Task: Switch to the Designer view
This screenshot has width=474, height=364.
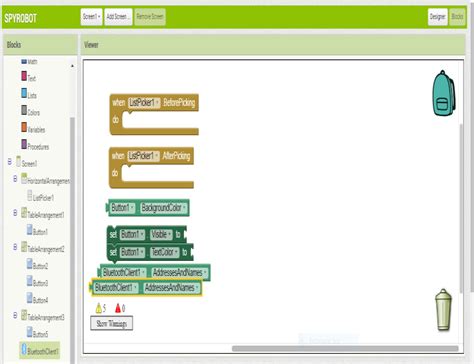Action: [437, 17]
